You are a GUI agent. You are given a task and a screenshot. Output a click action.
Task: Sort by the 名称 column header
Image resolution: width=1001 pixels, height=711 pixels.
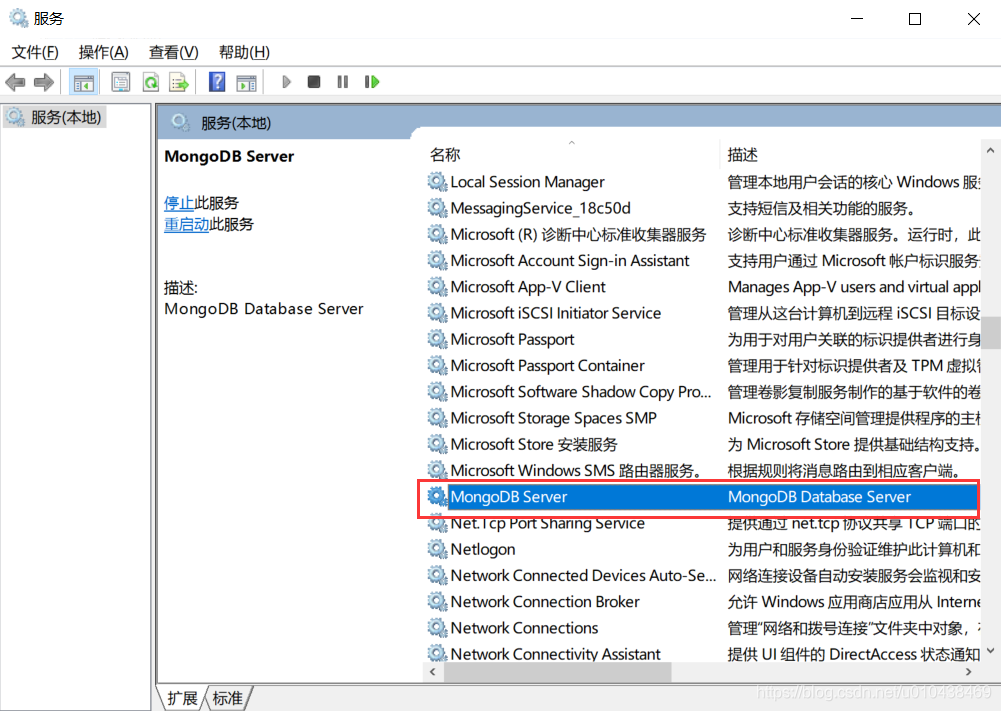572,154
